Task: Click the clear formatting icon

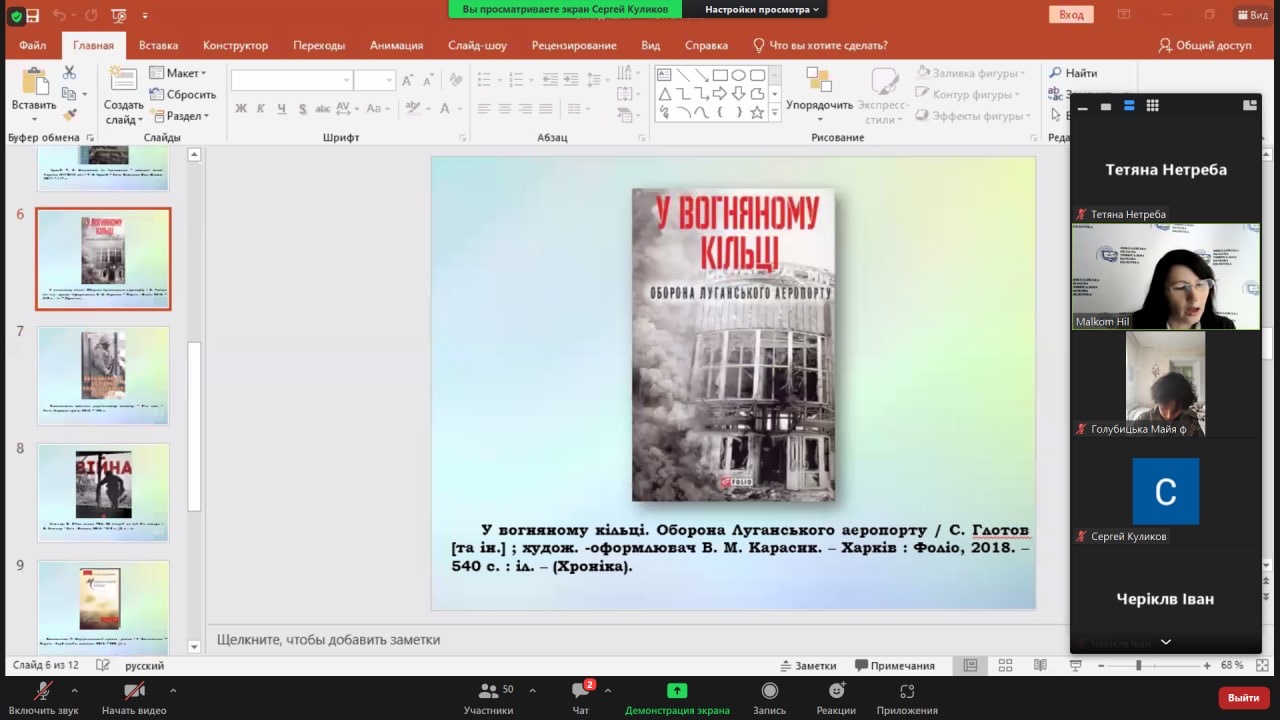Action: click(456, 80)
